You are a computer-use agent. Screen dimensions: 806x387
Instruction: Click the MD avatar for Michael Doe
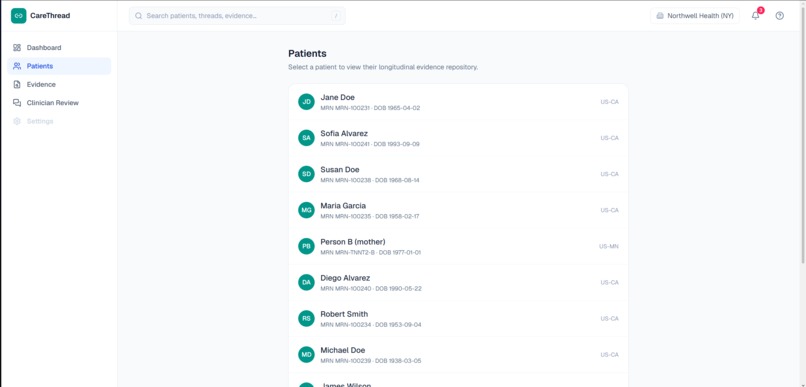click(x=306, y=355)
